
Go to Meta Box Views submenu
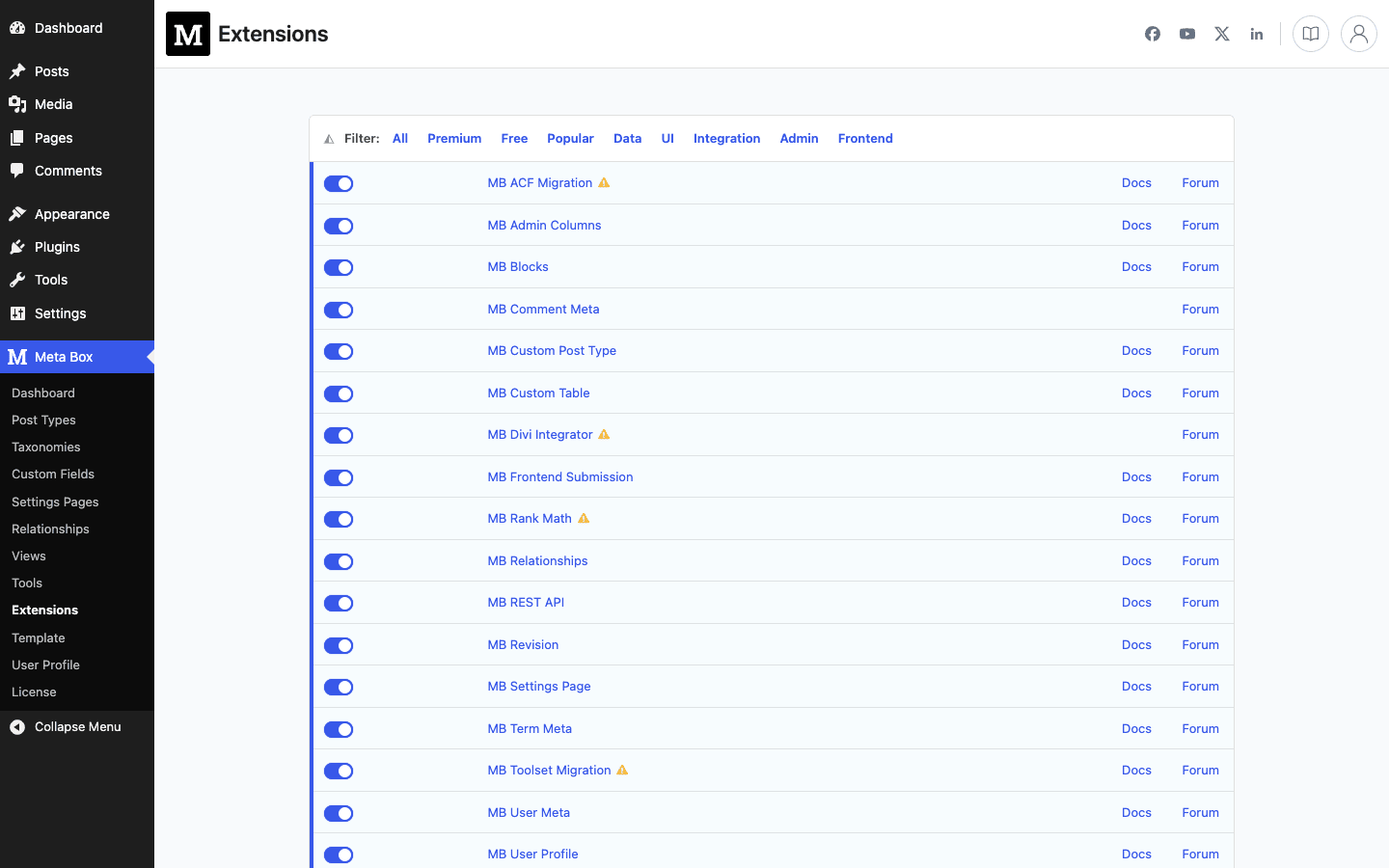[77, 556]
